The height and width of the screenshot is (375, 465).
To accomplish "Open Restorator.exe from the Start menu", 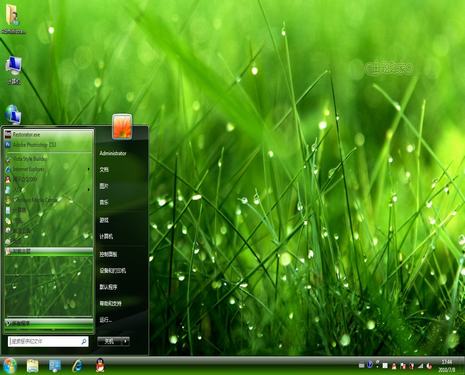I will tap(49, 135).
